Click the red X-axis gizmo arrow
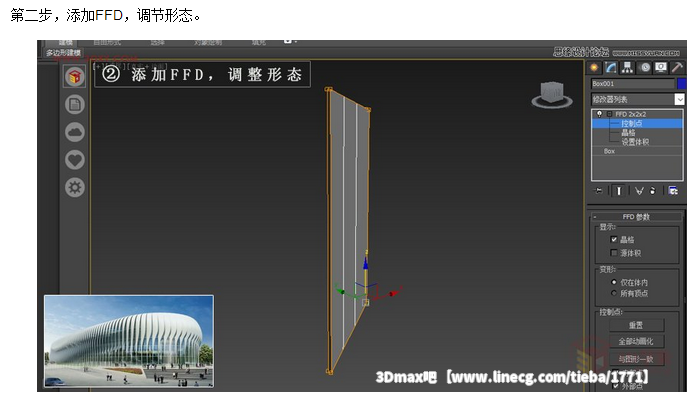The height and width of the screenshot is (396, 688). click(x=394, y=292)
